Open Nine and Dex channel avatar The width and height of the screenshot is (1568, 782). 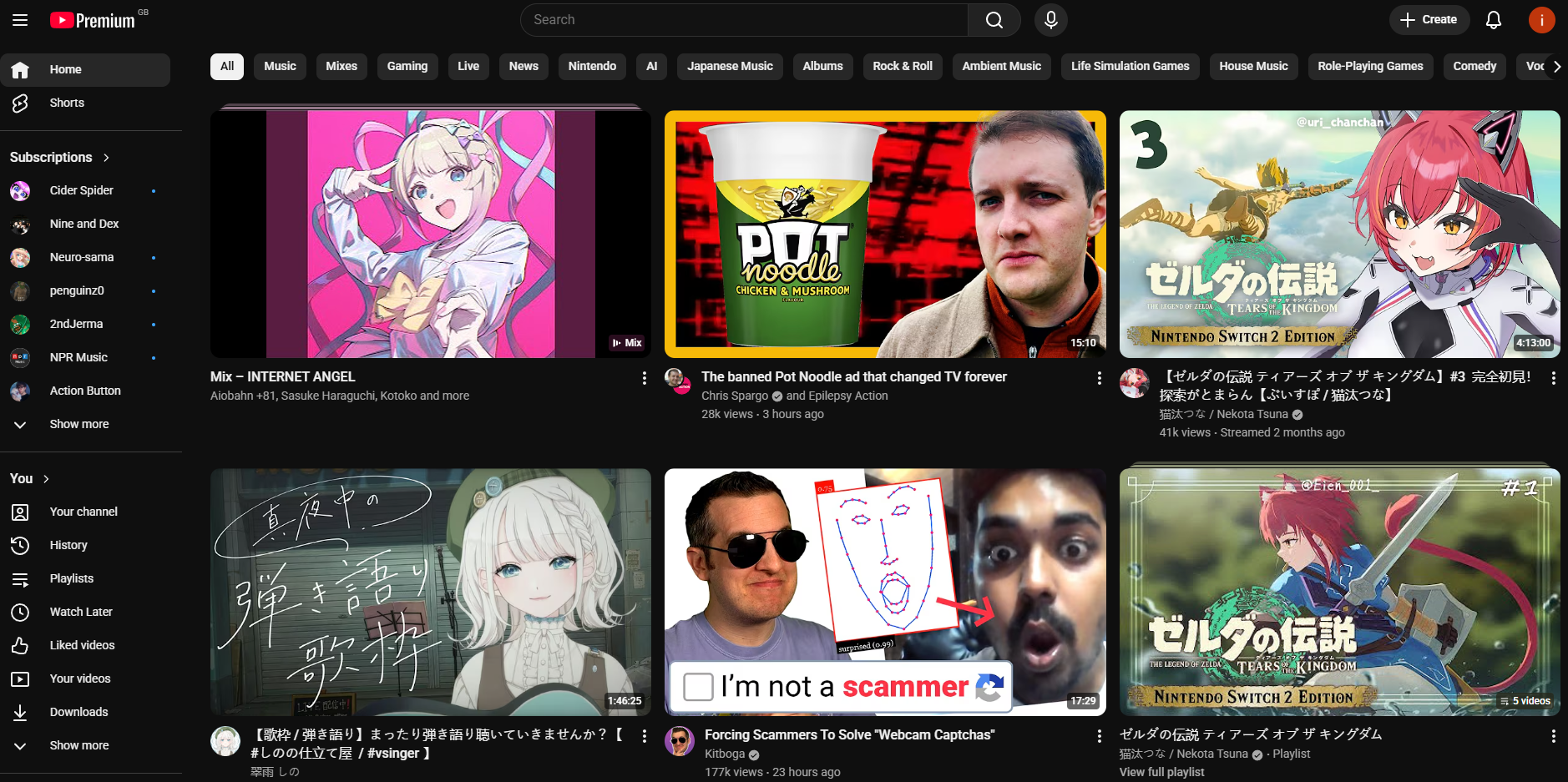tap(20, 224)
